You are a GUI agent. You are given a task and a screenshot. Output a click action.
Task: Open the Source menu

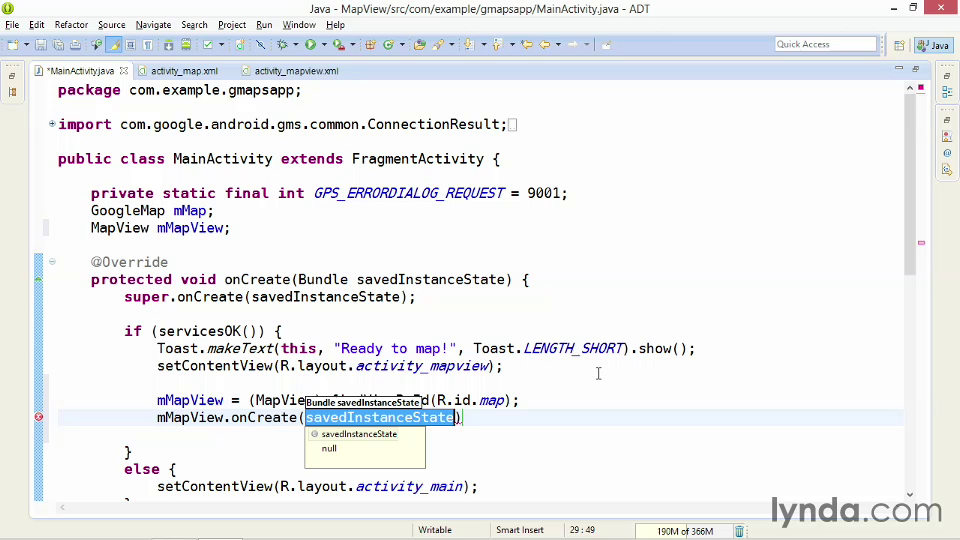click(x=111, y=25)
